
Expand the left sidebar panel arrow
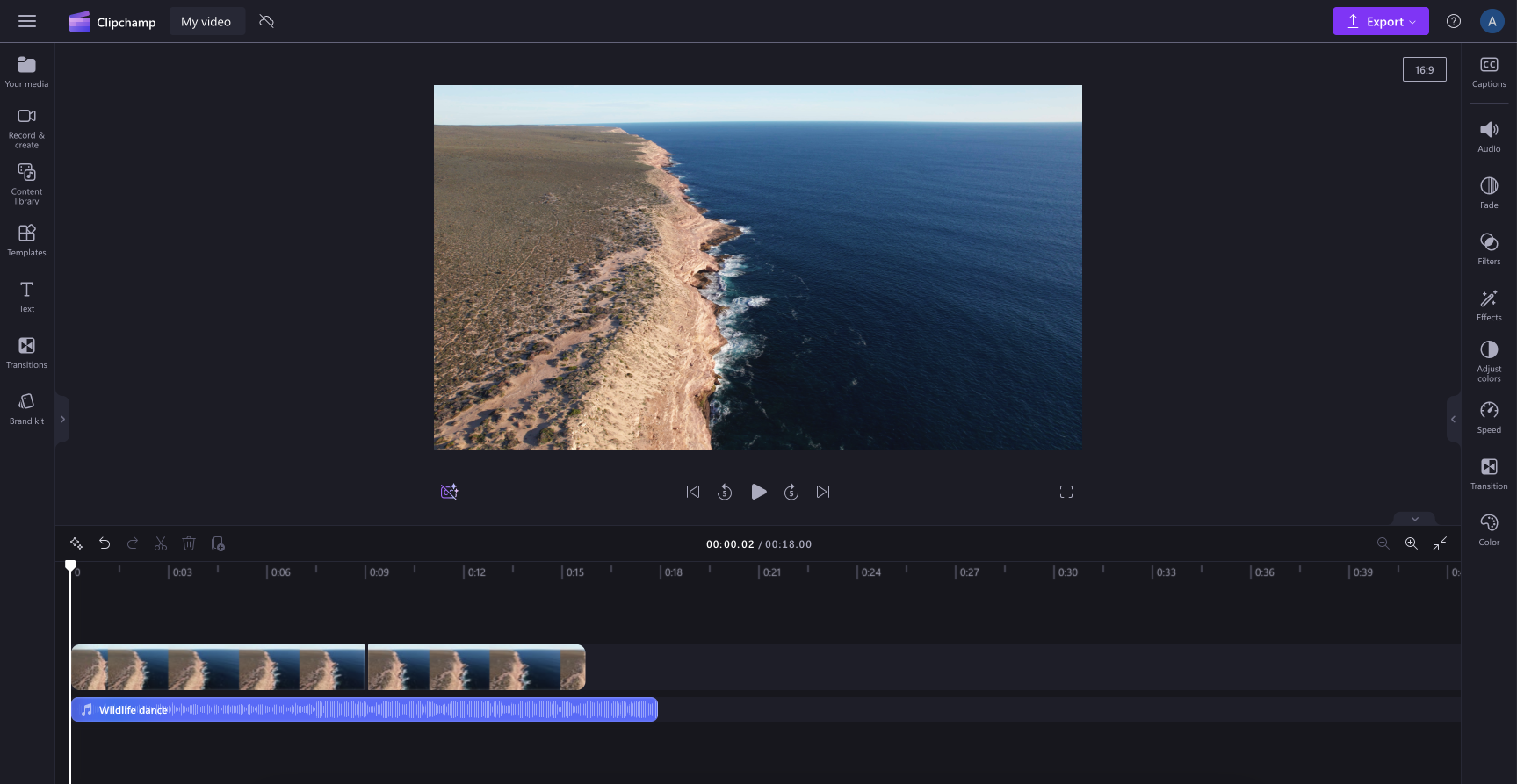pos(62,420)
